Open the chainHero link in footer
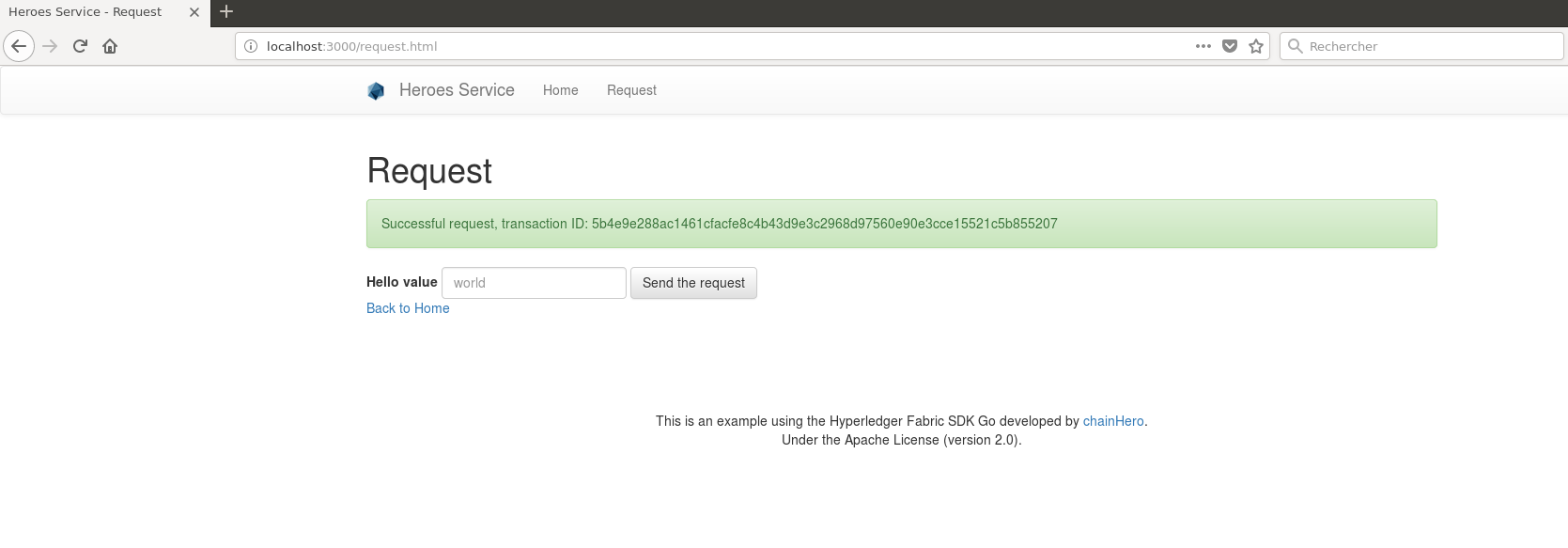The image size is (1568, 548). click(x=1113, y=421)
